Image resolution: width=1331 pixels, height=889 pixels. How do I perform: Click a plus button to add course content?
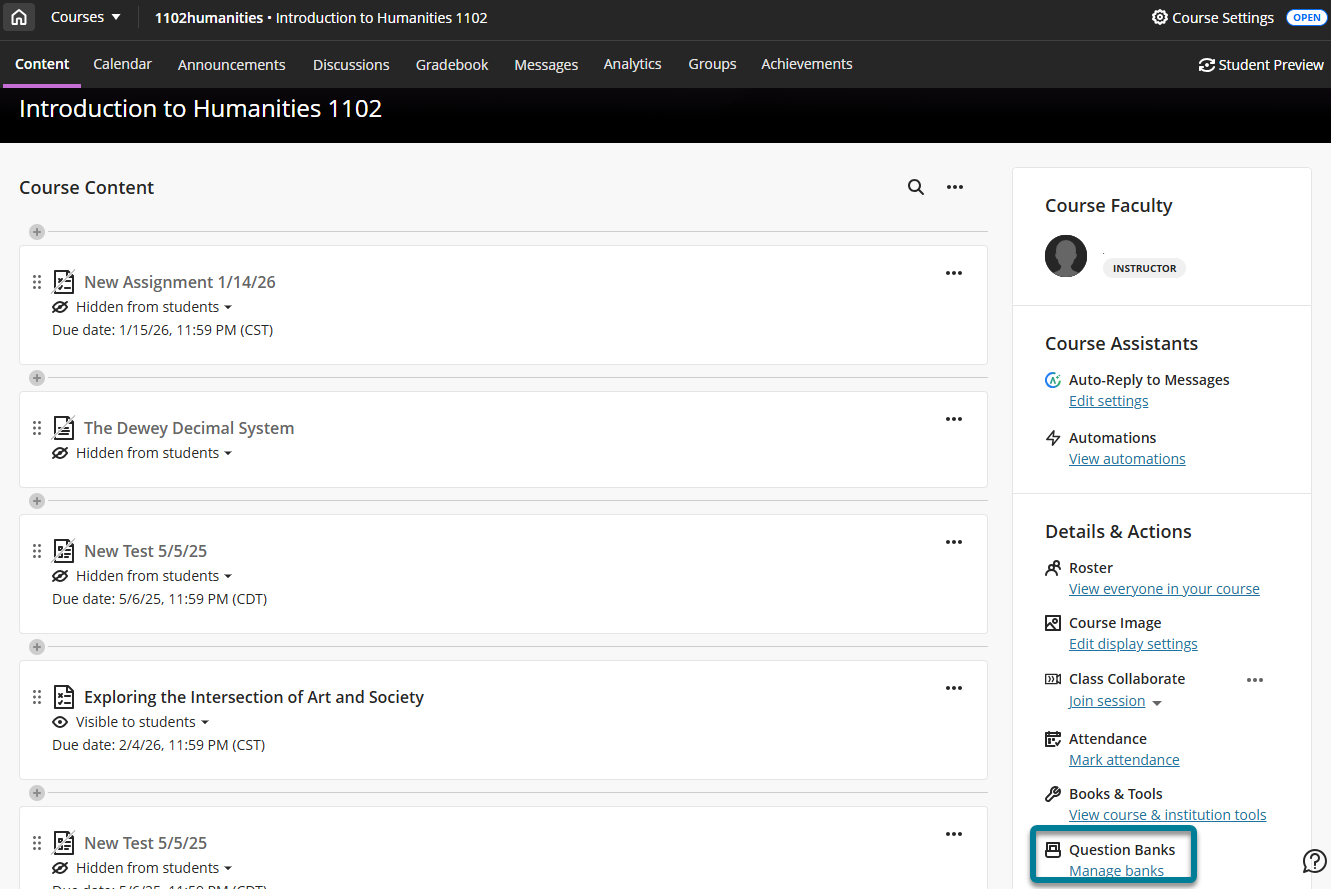37,231
